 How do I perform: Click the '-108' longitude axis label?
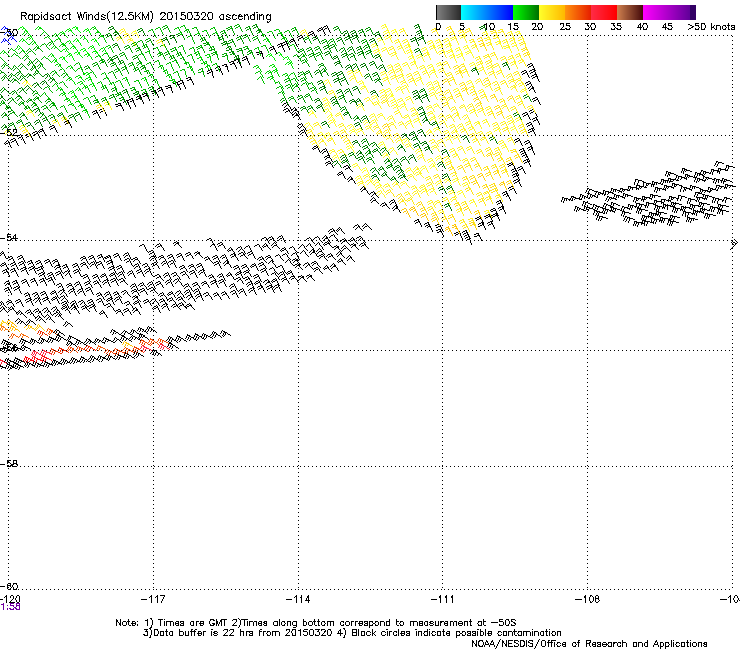588,599
